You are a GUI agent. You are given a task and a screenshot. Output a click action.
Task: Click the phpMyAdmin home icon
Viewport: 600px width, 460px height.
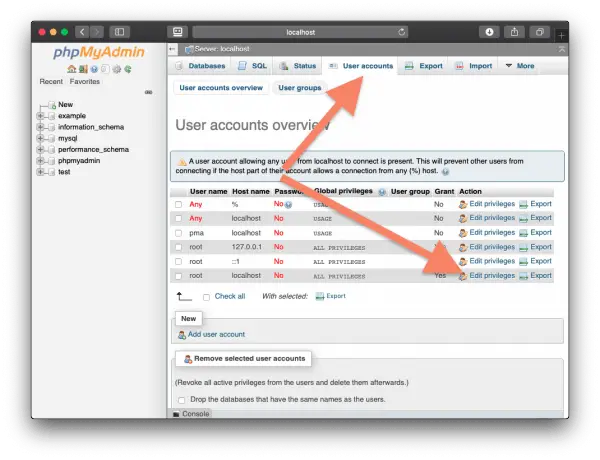(x=72, y=69)
